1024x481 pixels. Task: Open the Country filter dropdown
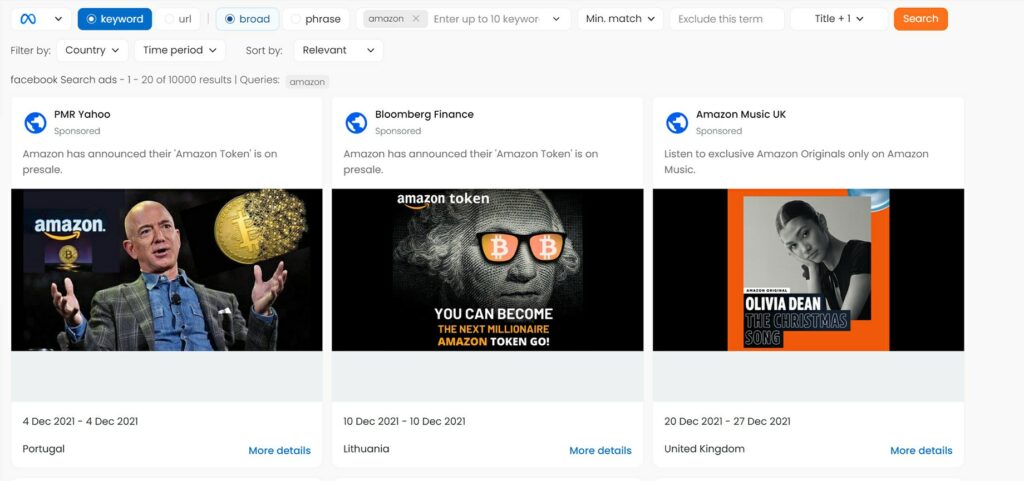click(92, 50)
